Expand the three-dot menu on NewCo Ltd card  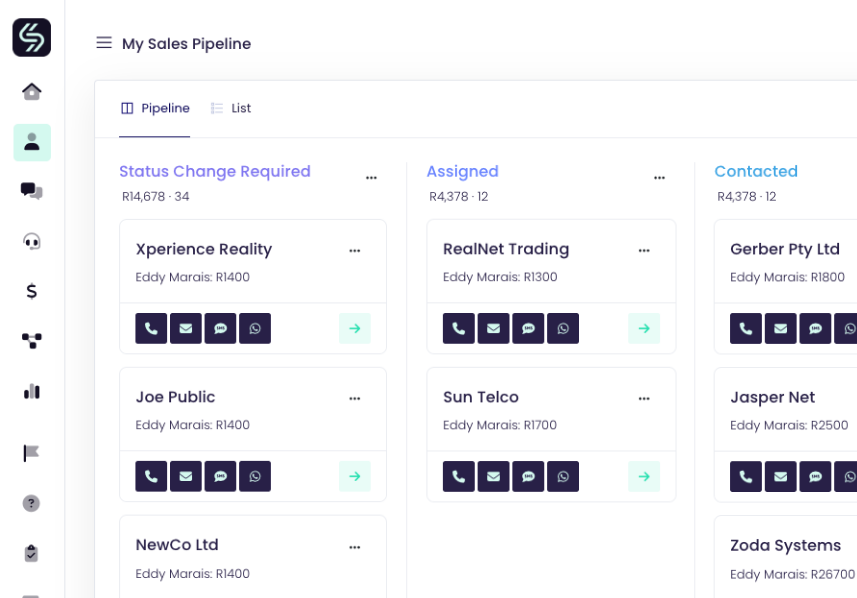(x=354, y=547)
